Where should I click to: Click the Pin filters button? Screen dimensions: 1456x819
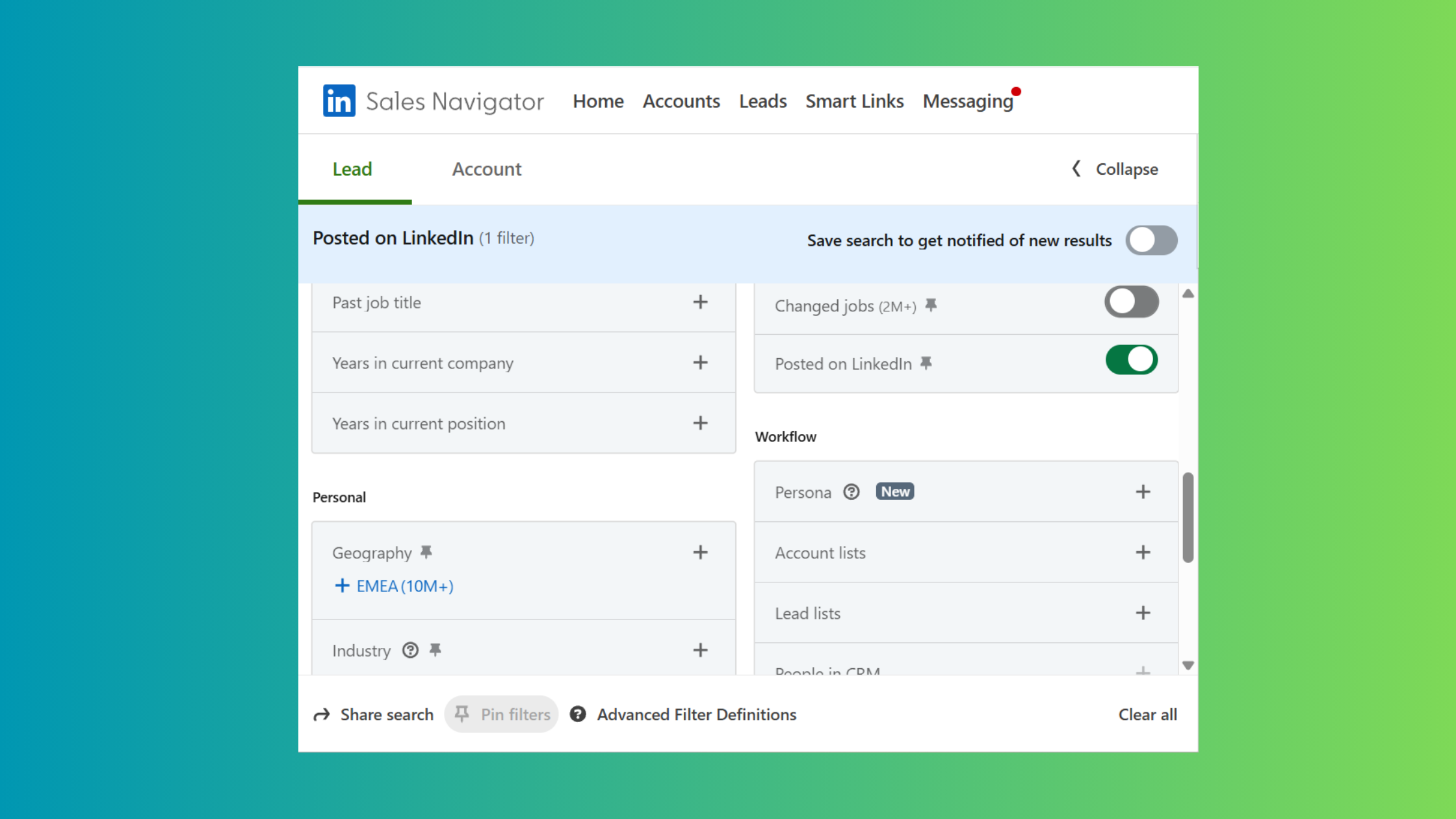[501, 714]
